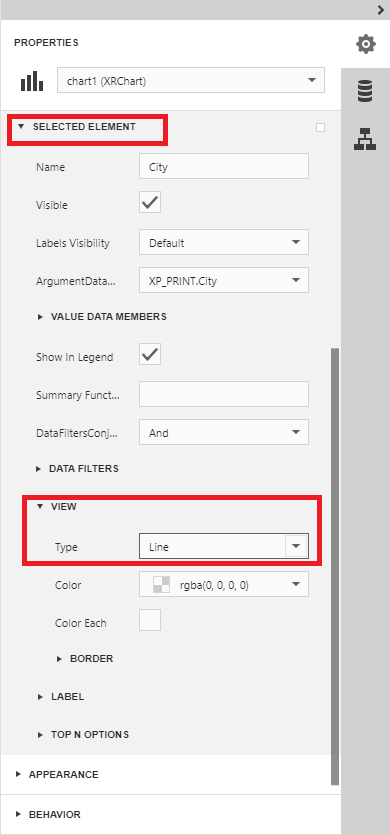The image size is (390, 835).
Task: Open the Field List database tab
Action: pyautogui.click(x=365, y=91)
